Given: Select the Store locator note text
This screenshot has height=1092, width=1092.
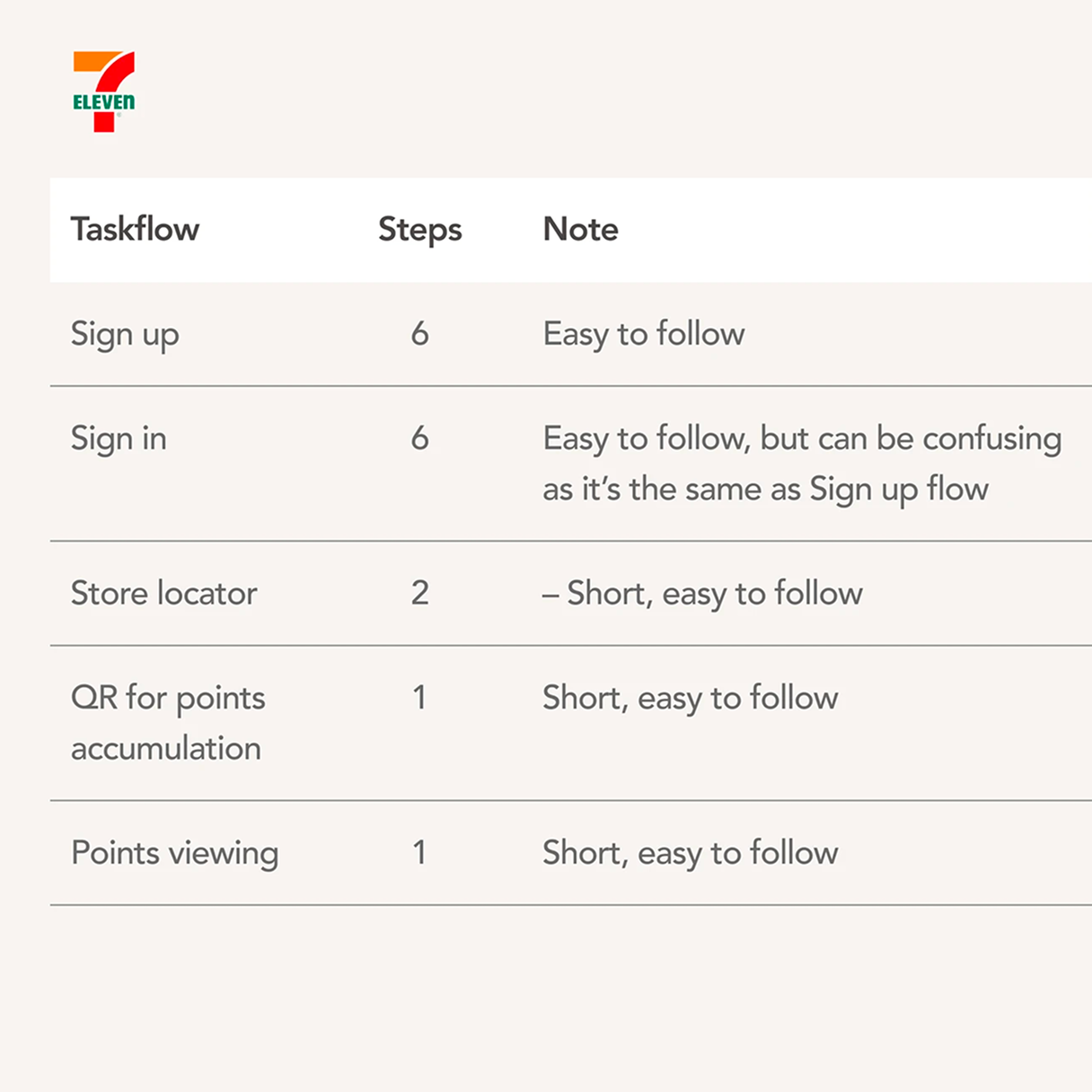Looking at the screenshot, I should pyautogui.click(x=702, y=594).
